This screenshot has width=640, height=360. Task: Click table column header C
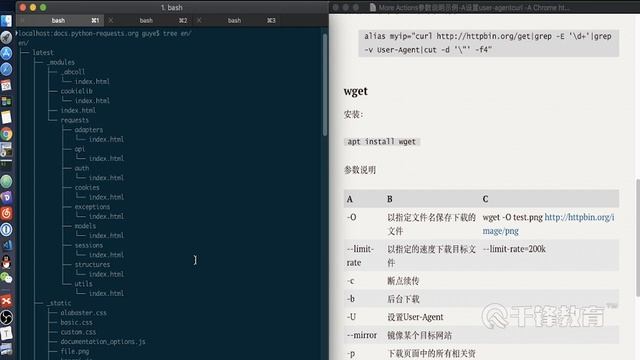tap(485, 199)
